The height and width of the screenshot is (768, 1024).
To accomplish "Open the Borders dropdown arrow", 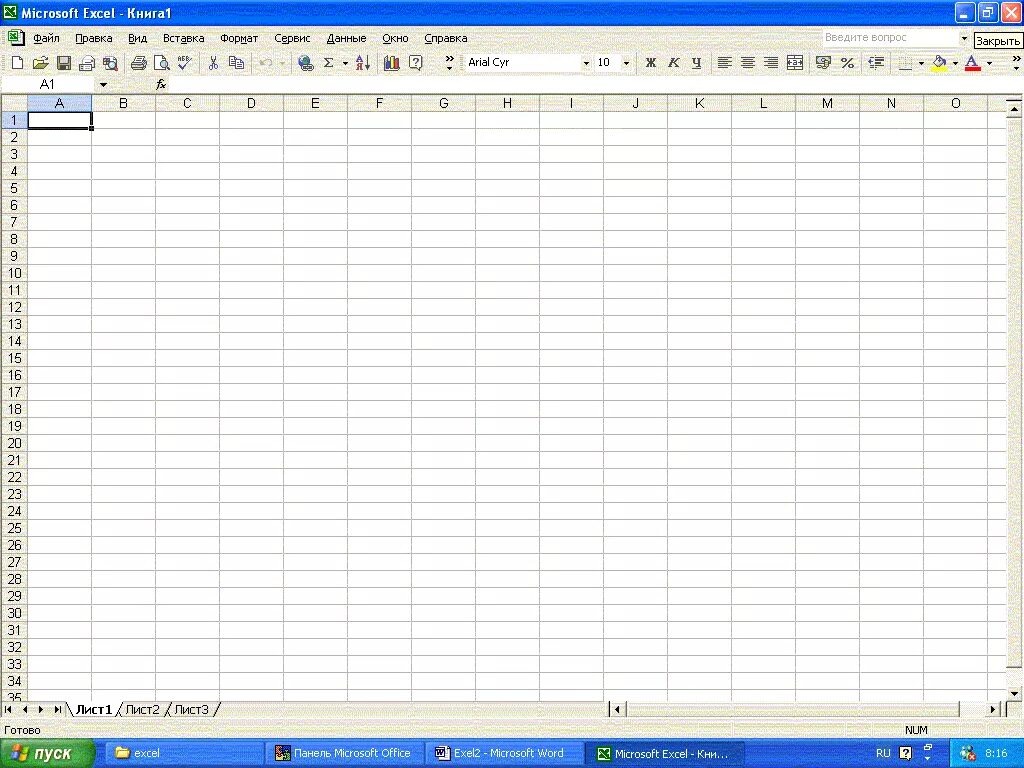I will [921, 63].
